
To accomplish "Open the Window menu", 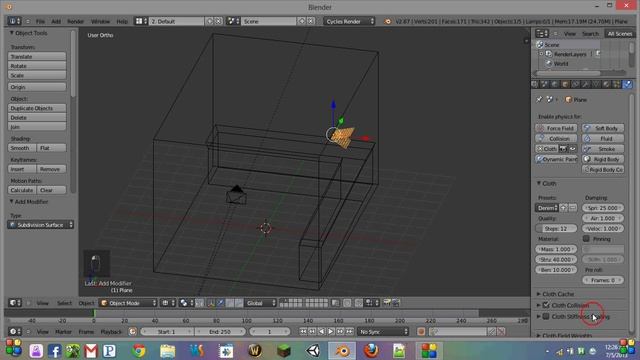I will coord(100,21).
